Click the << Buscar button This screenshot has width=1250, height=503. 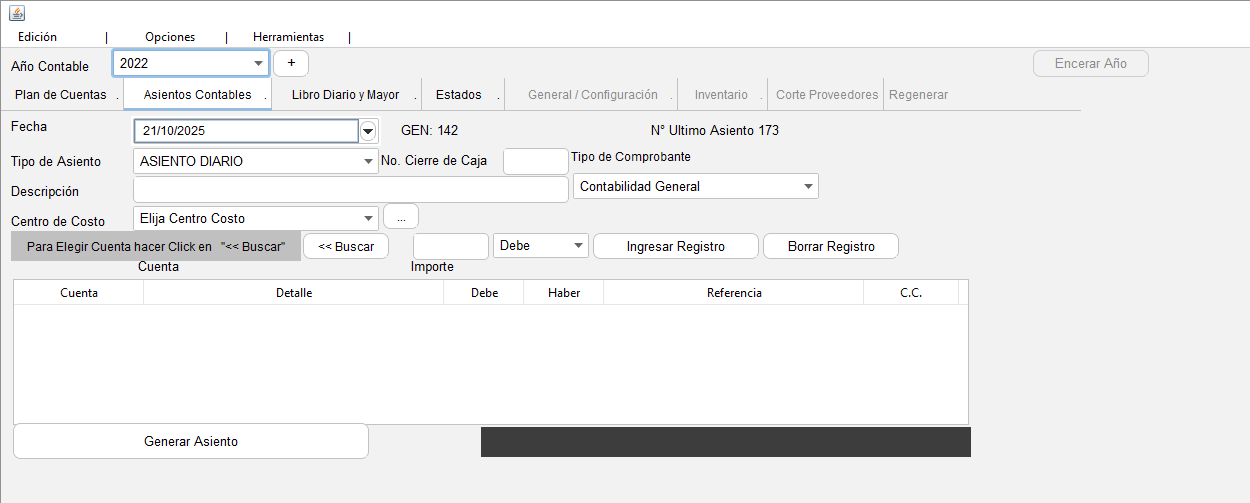pyautogui.click(x=346, y=246)
